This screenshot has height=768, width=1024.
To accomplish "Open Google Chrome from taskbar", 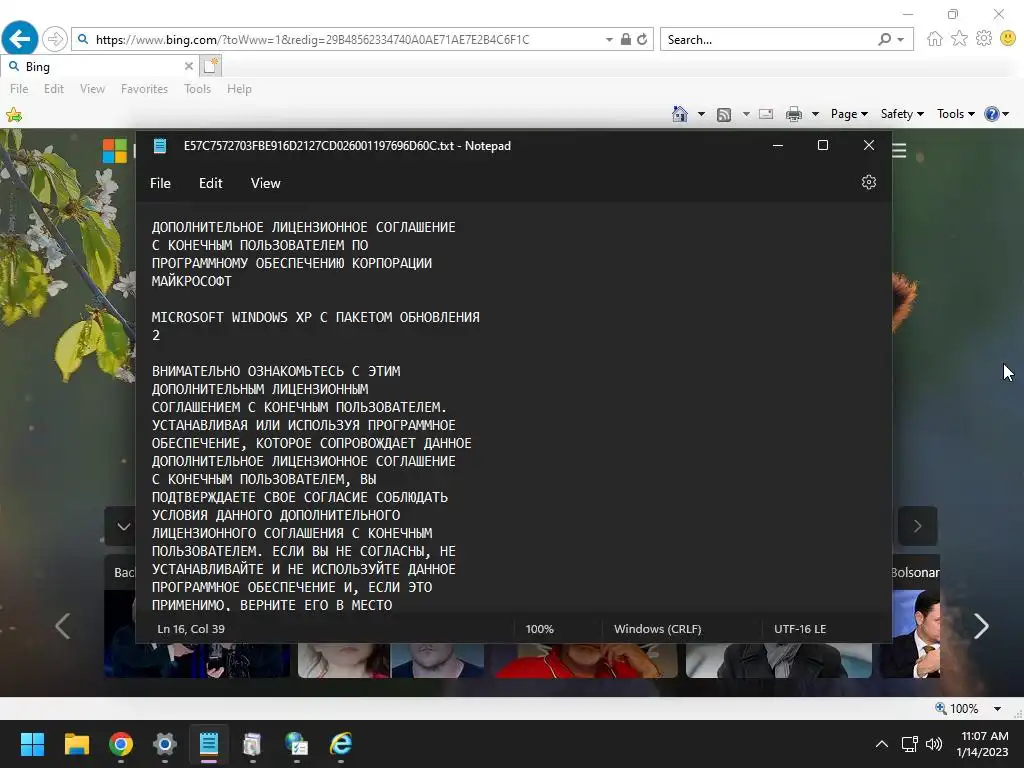I will (x=121, y=744).
